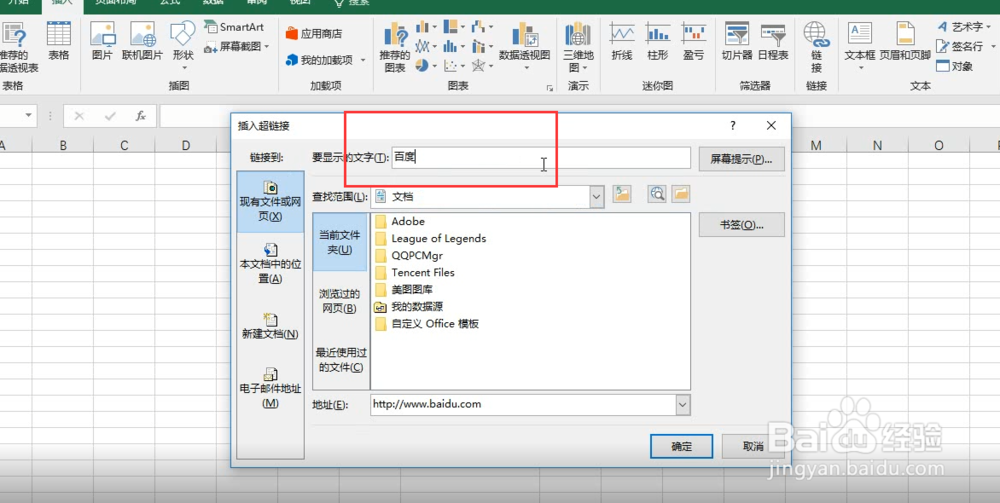Screen dimensions: 1000x503
Task: Open the Online Pictures (联机图片) tool
Action: 143,41
